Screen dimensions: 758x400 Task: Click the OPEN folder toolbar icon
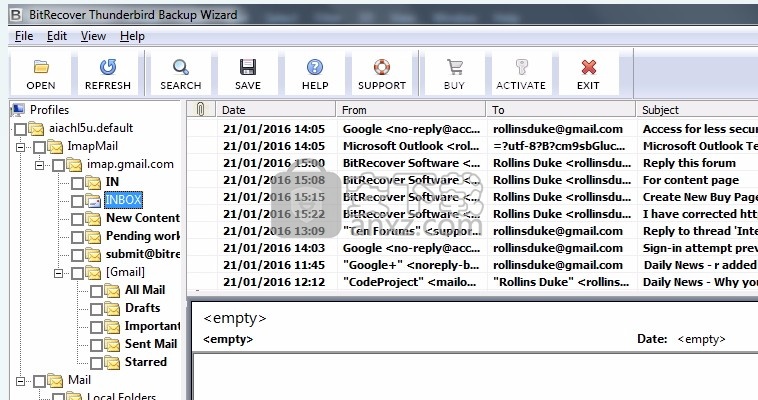tap(41, 67)
